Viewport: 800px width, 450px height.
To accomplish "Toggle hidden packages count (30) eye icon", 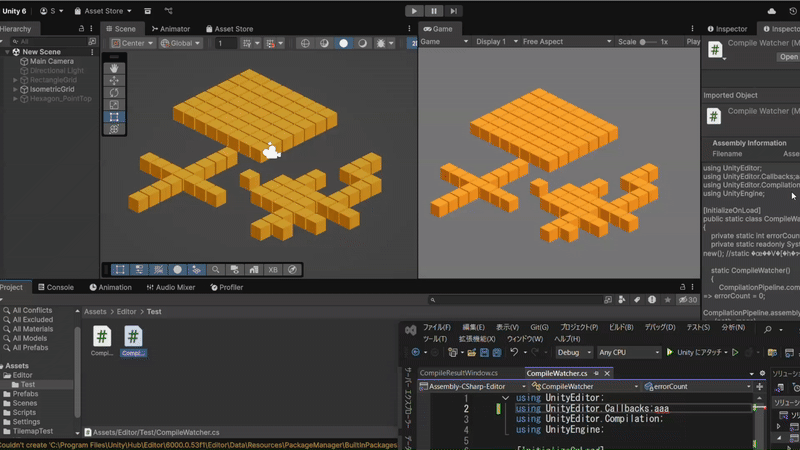I will (x=687, y=300).
